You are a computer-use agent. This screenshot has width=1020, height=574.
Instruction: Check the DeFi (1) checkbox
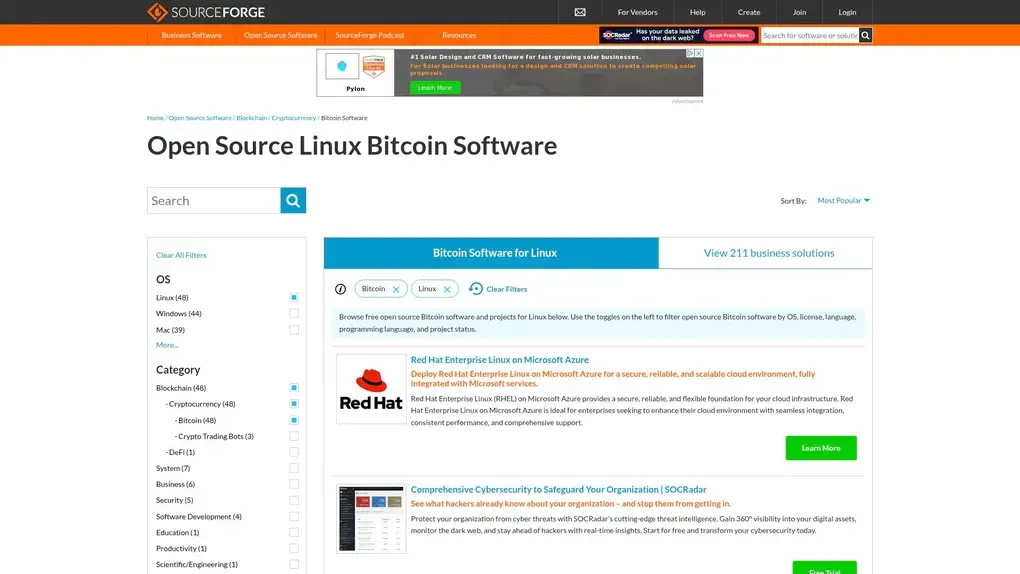[294, 452]
